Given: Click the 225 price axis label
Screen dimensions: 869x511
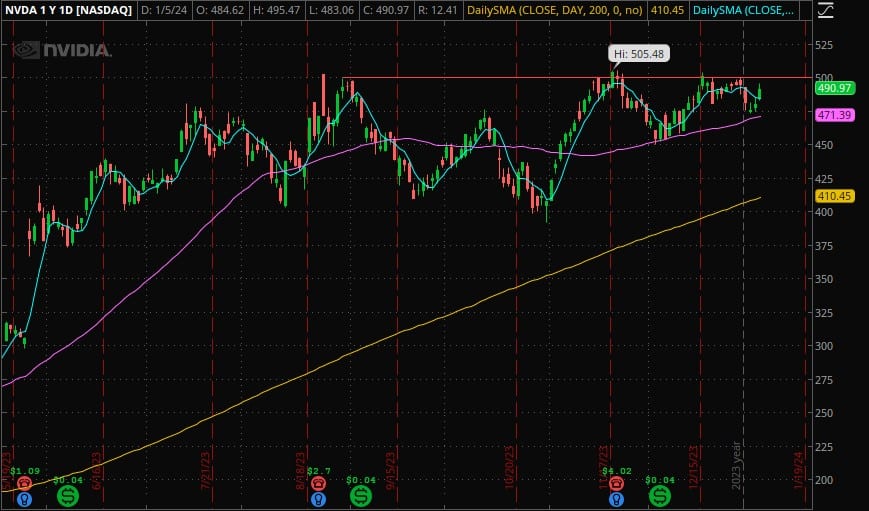Looking at the screenshot, I should [x=824, y=447].
